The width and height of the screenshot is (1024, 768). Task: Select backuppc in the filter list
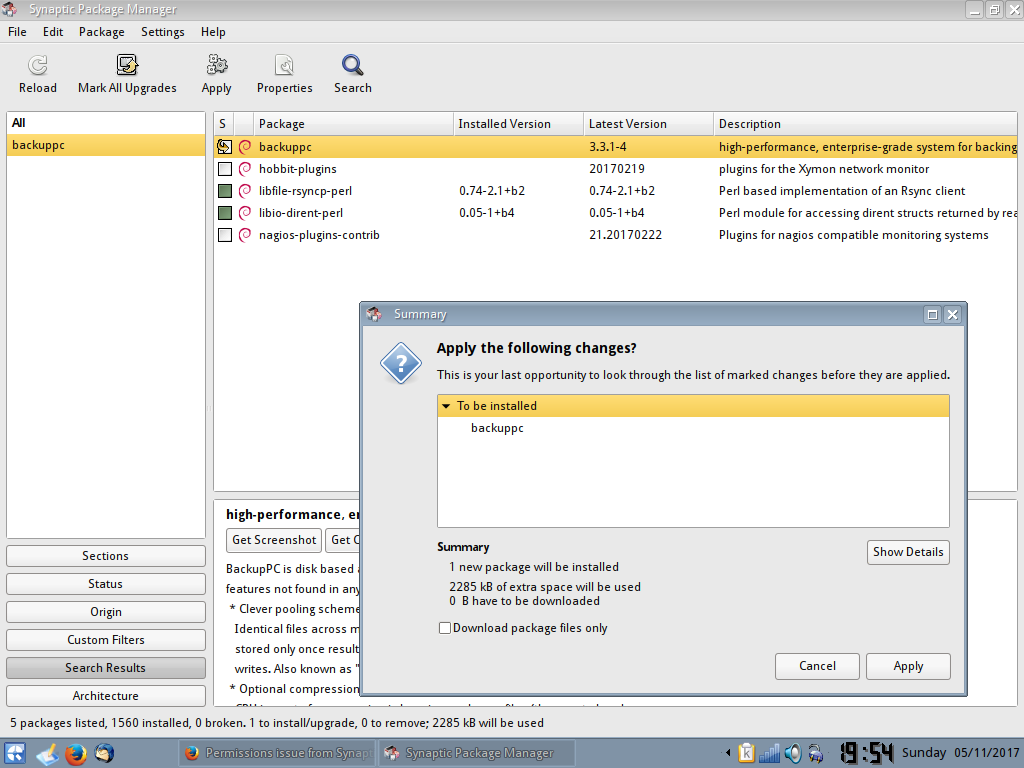pos(106,145)
